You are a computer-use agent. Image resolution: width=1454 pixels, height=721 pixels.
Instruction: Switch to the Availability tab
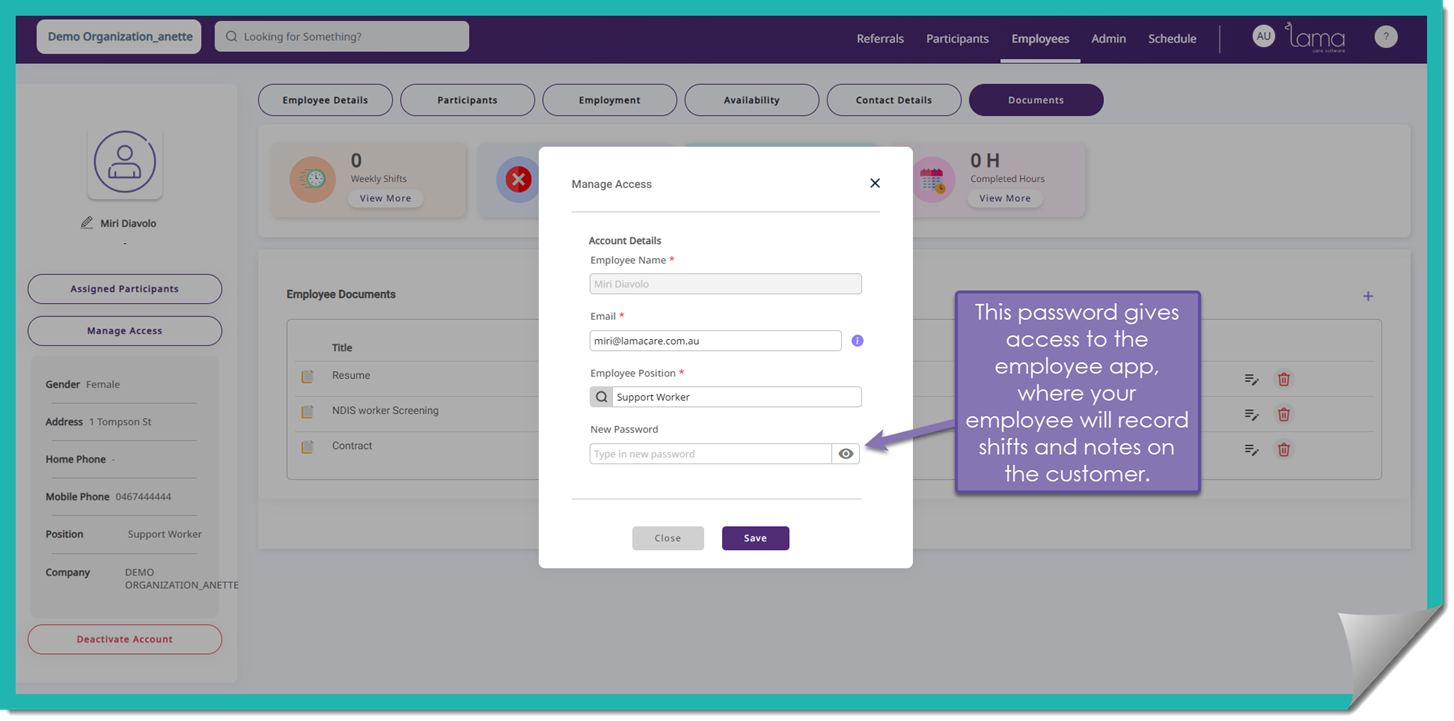point(751,100)
